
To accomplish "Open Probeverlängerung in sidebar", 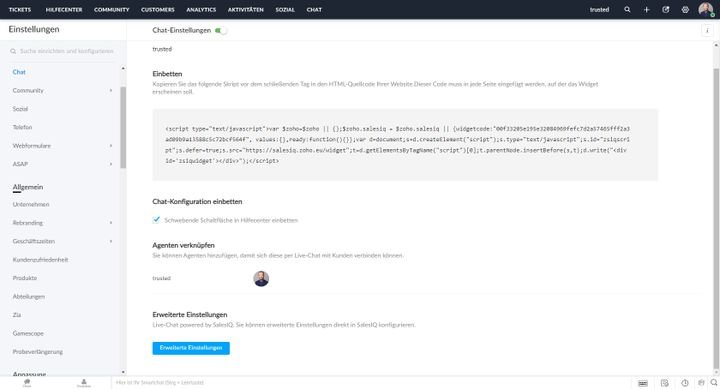I will [x=38, y=351].
